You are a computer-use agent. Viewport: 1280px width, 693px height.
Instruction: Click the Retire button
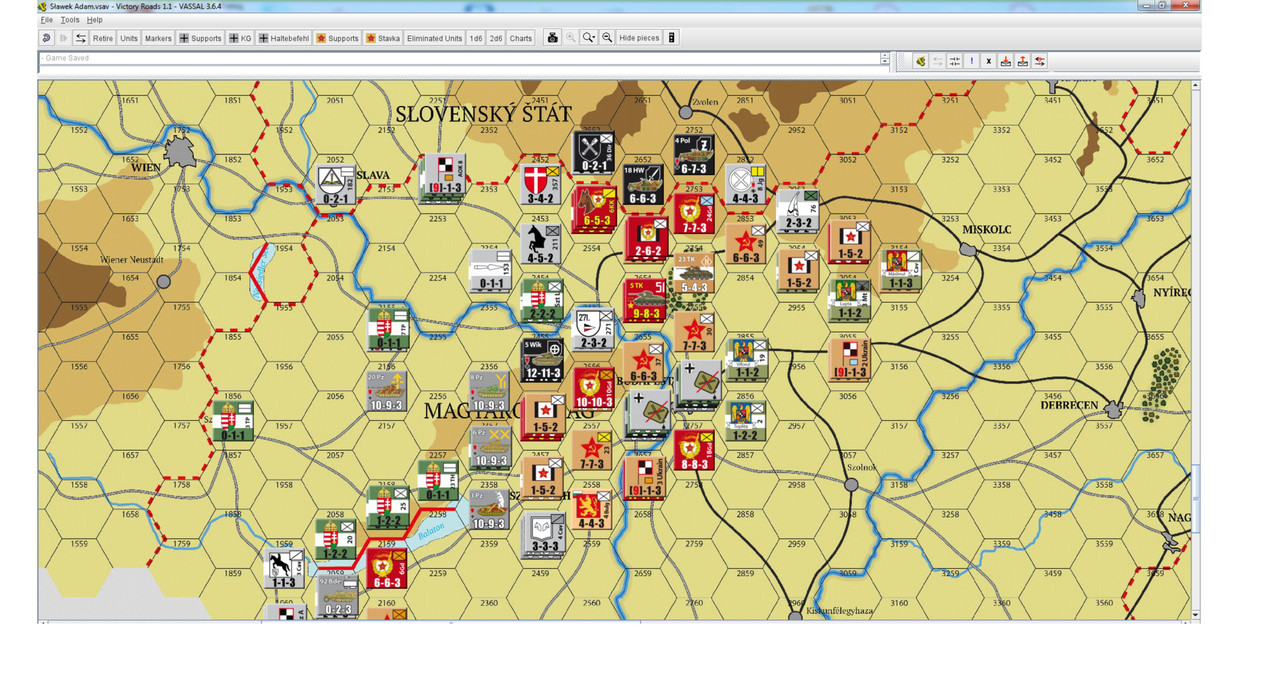[103, 38]
